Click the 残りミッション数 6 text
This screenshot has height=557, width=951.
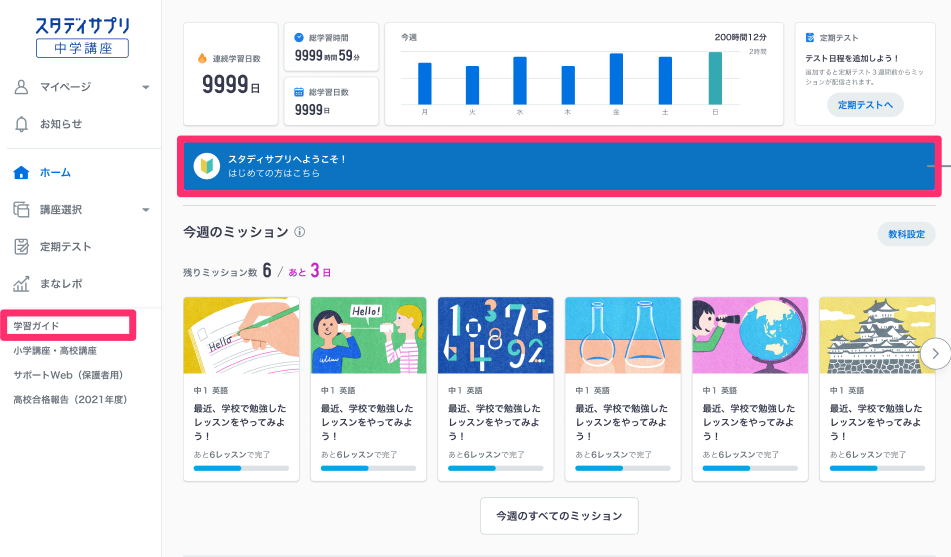[227, 271]
